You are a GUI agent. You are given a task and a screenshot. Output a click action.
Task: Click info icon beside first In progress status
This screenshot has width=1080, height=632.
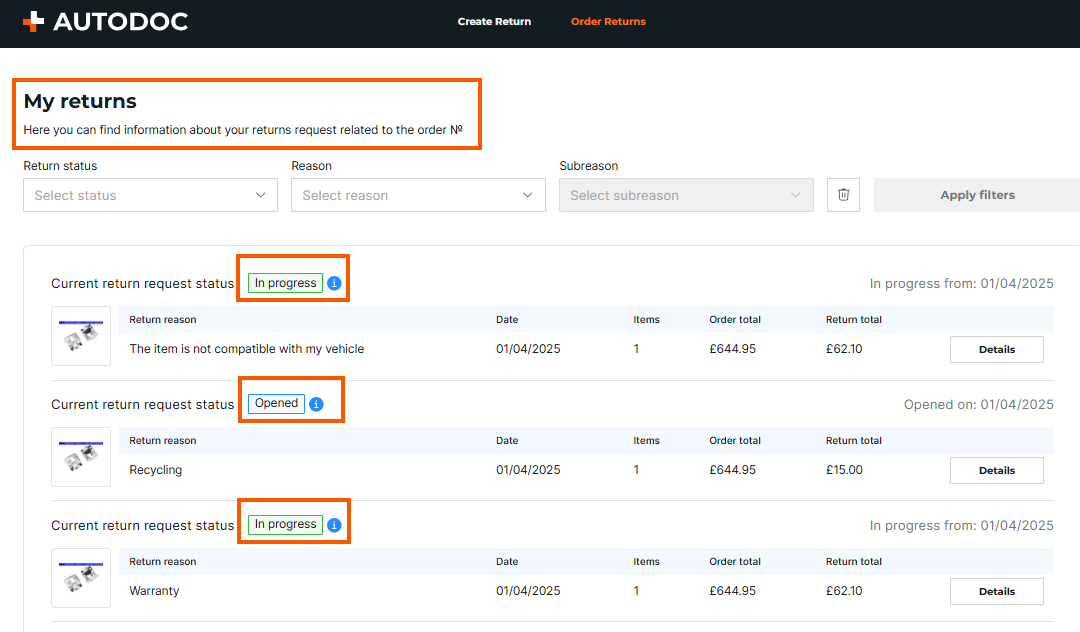pyautogui.click(x=334, y=283)
